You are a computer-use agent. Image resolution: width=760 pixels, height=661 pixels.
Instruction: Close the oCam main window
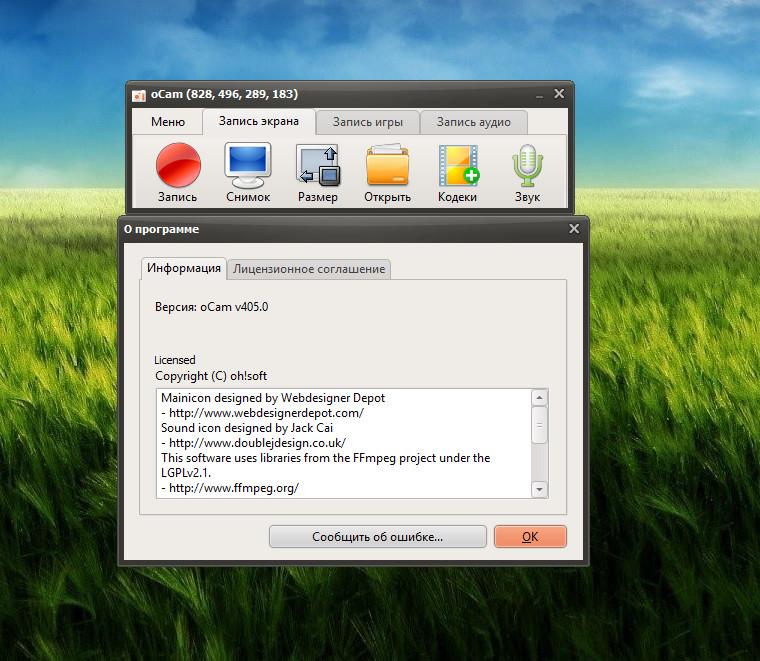tap(559, 94)
